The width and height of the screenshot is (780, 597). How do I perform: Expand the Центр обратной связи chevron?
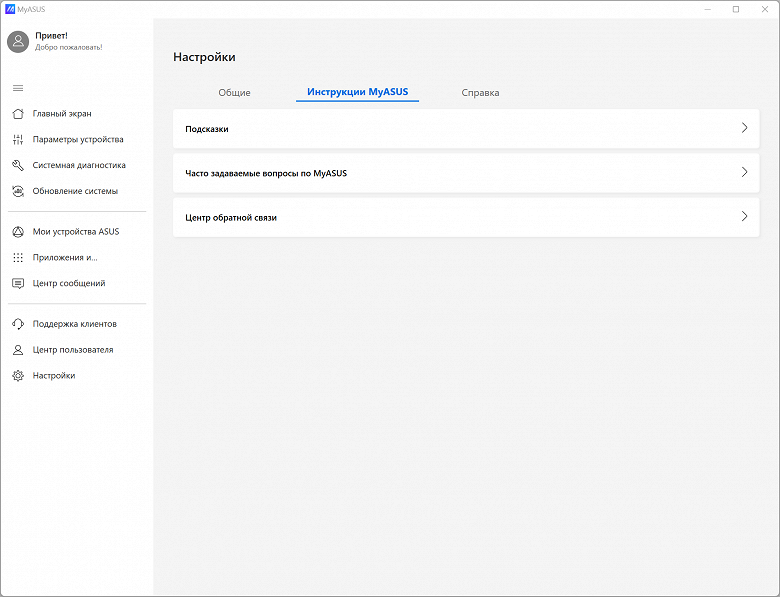(744, 216)
